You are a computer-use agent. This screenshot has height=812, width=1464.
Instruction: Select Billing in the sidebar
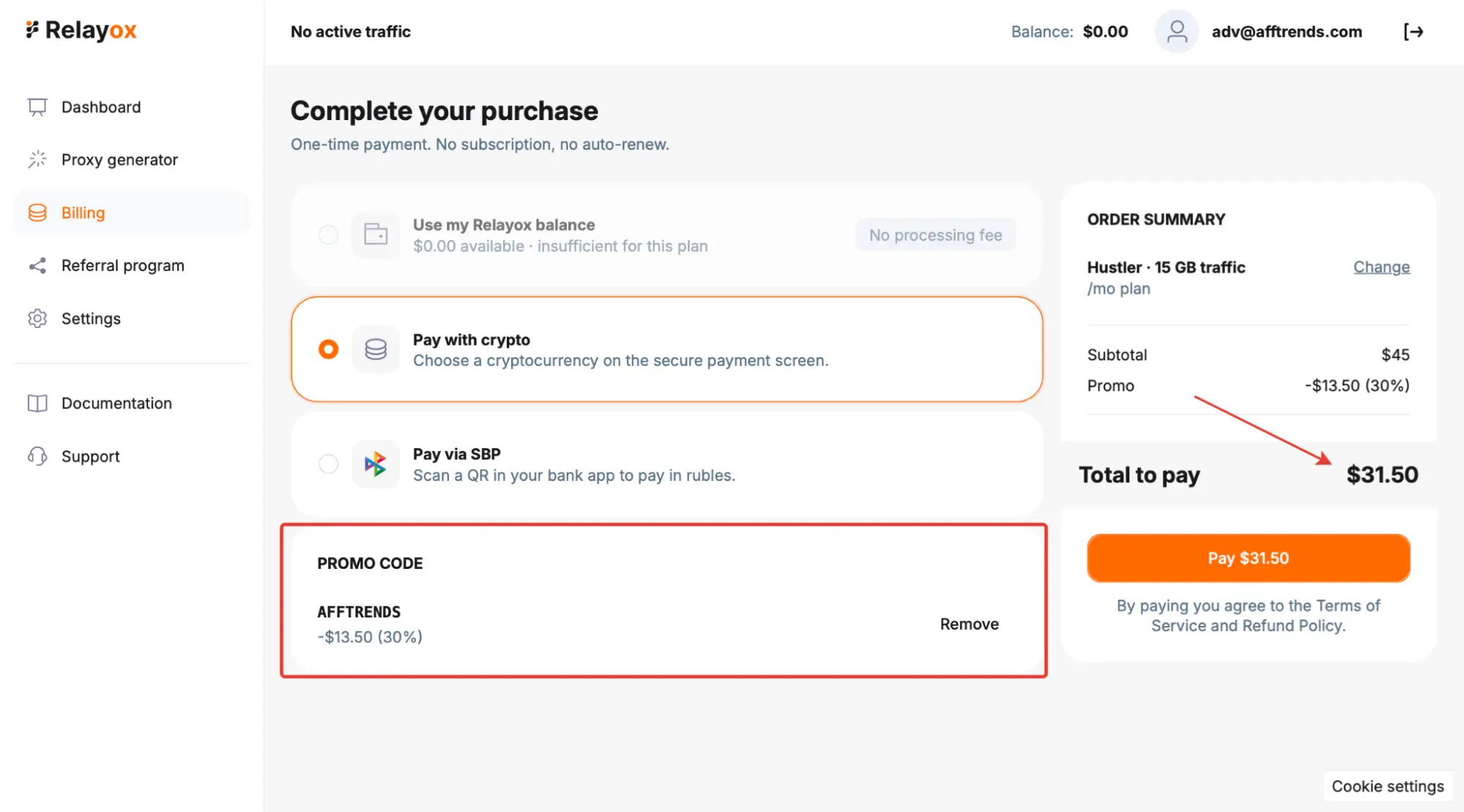point(132,212)
